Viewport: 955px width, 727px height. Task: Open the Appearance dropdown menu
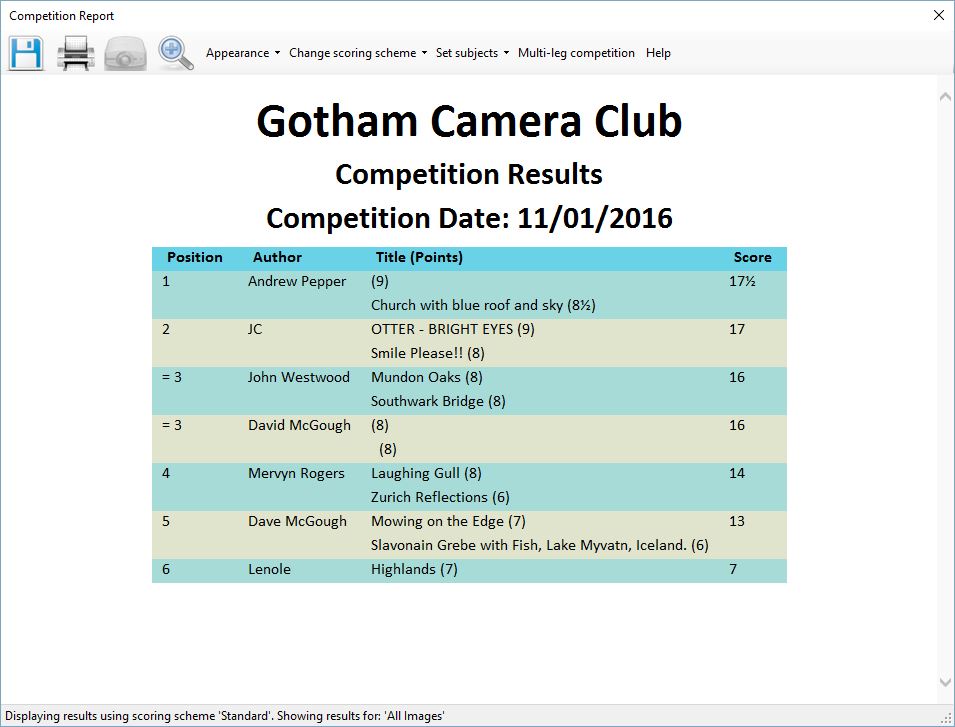243,53
